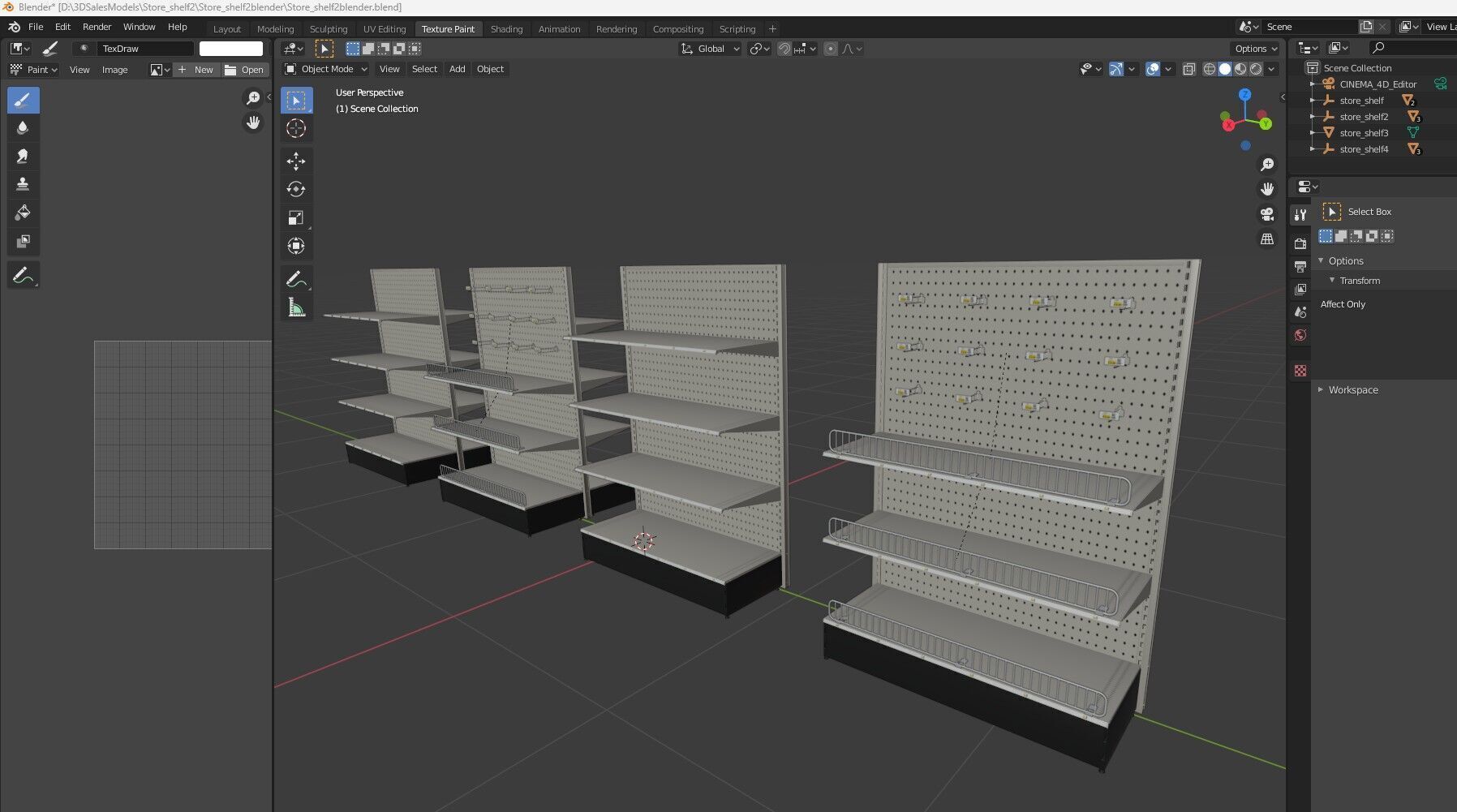The image size is (1457, 812).
Task: Open the Active Tool properties tab
Action: pos(1300,215)
